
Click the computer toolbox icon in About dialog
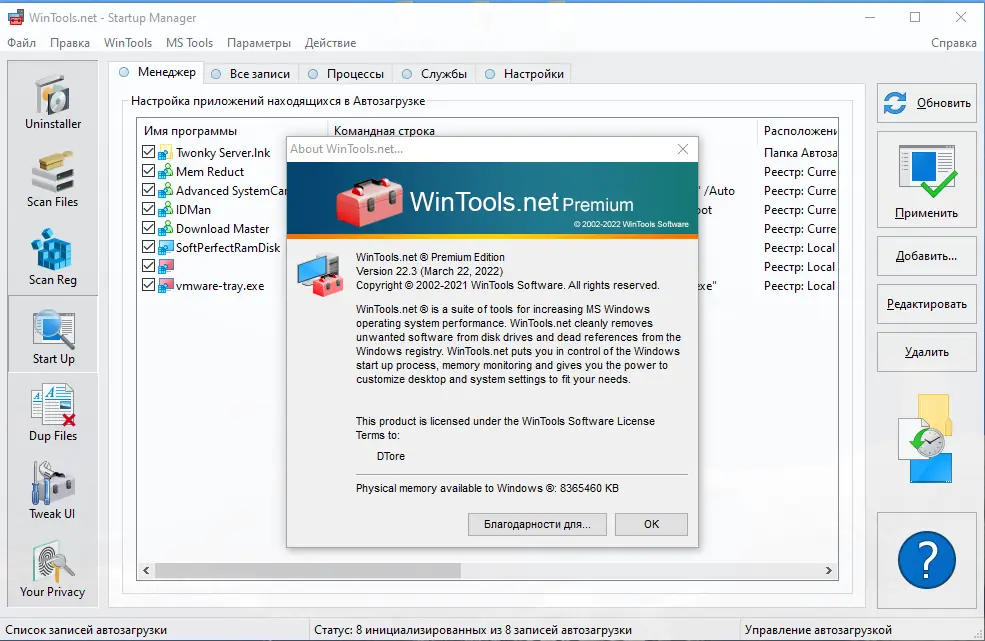[x=320, y=275]
